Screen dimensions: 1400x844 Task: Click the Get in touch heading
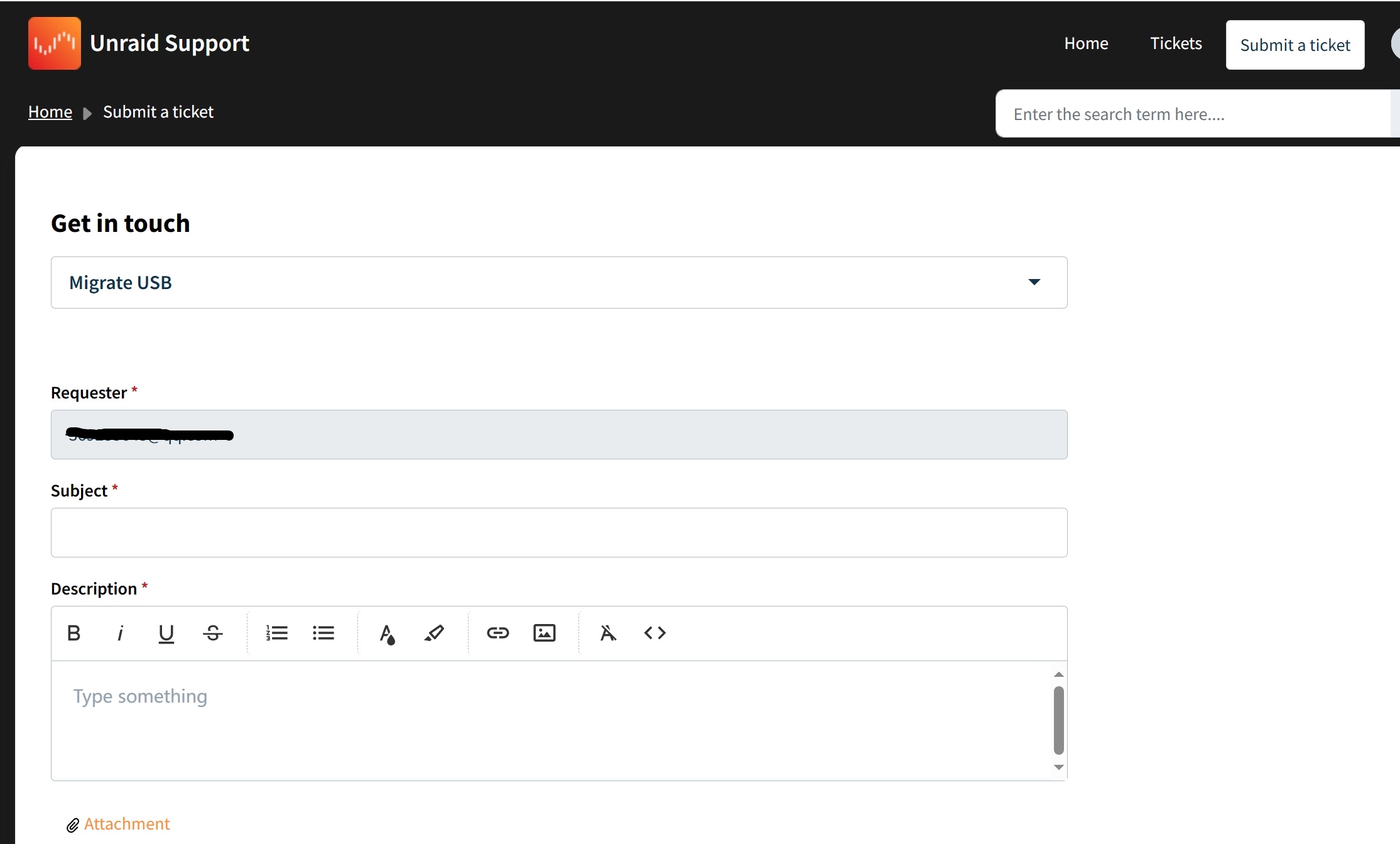[x=121, y=223]
